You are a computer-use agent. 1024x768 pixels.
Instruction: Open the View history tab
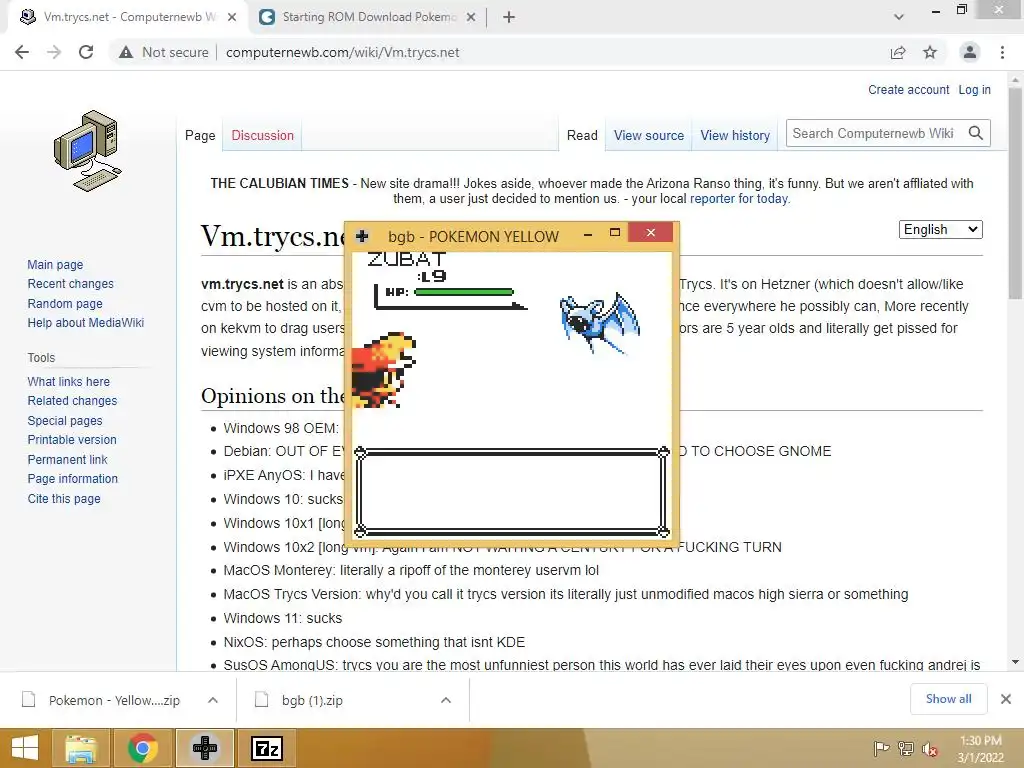[x=735, y=135]
